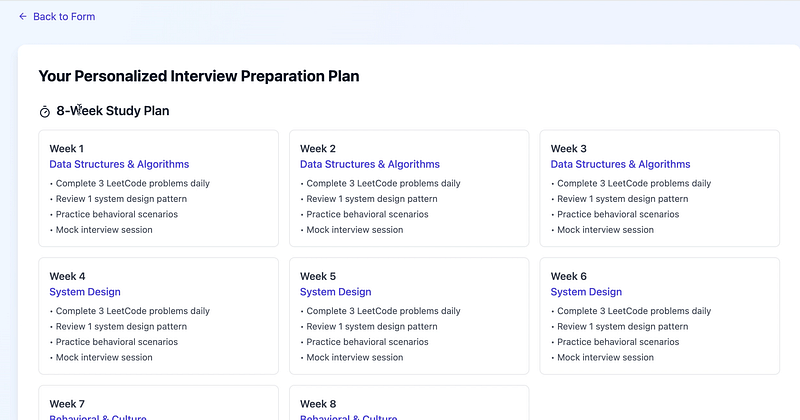Click the Week 7 card heading

coord(67,404)
